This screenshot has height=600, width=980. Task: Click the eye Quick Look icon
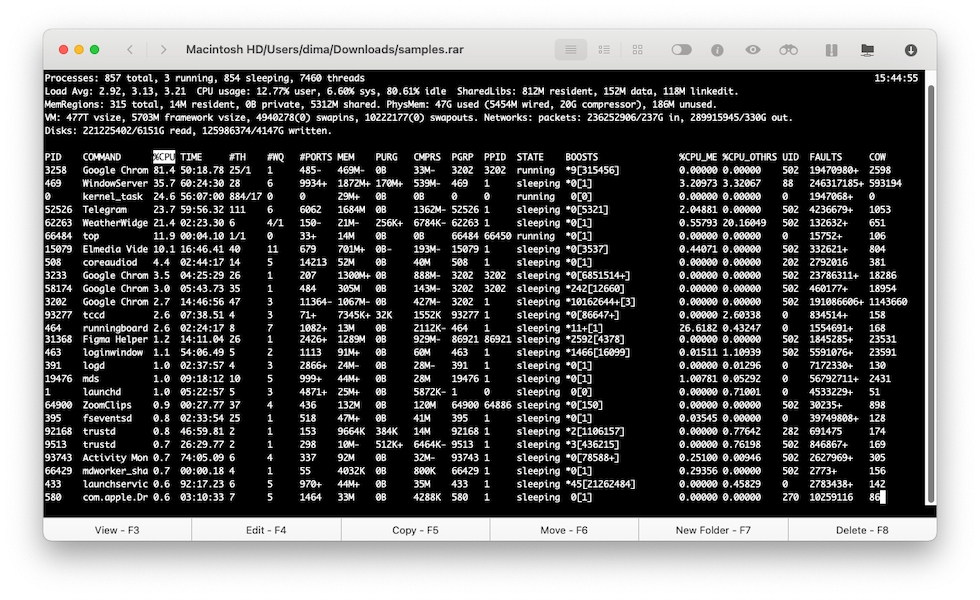[x=752, y=49]
